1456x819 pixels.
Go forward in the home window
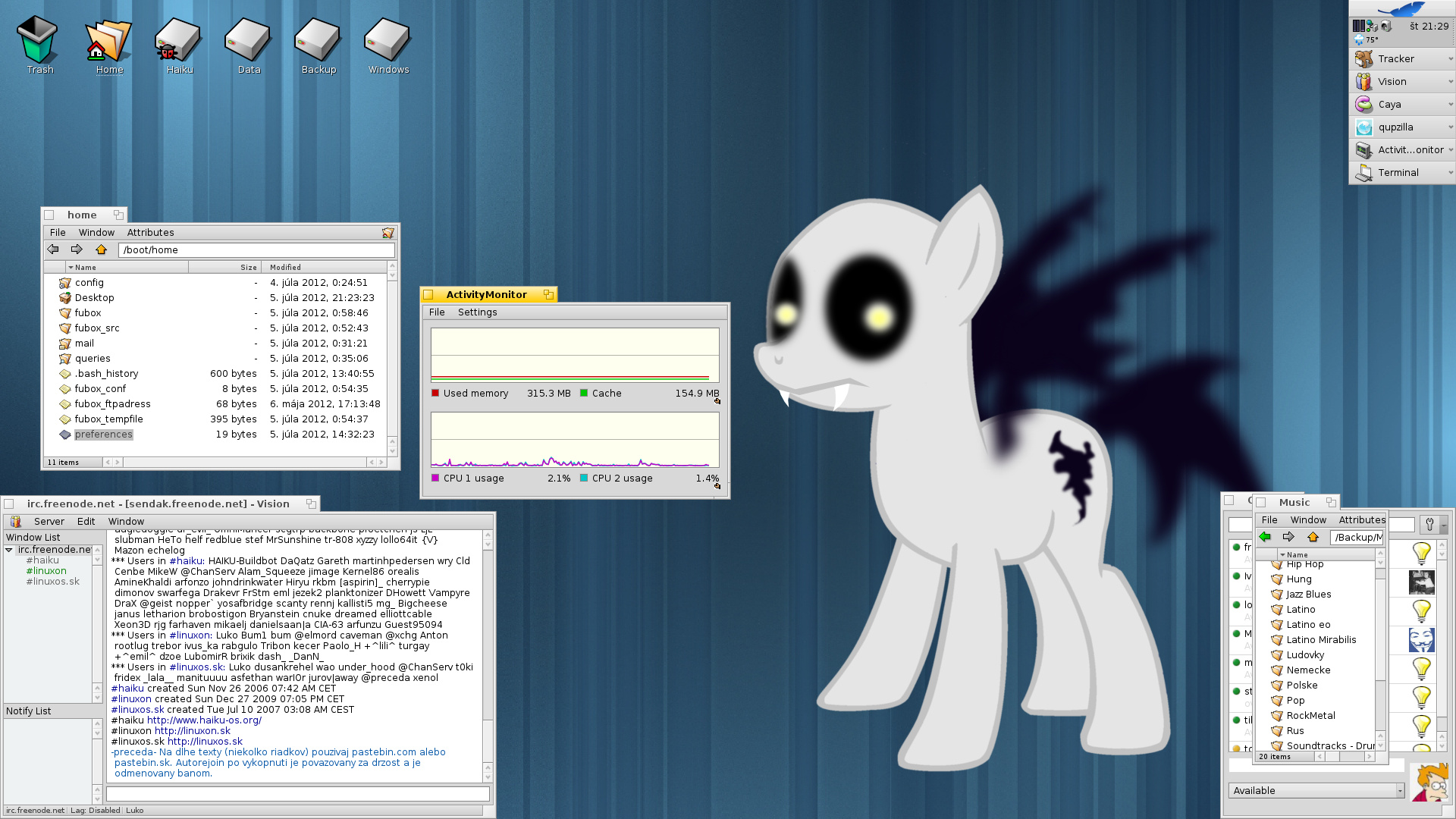coord(77,249)
